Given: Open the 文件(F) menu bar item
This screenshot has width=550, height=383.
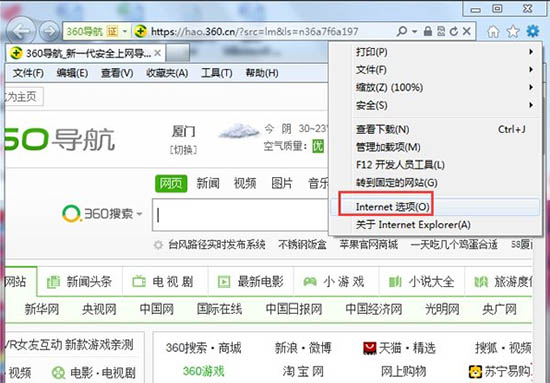Looking at the screenshot, I should (28, 73).
